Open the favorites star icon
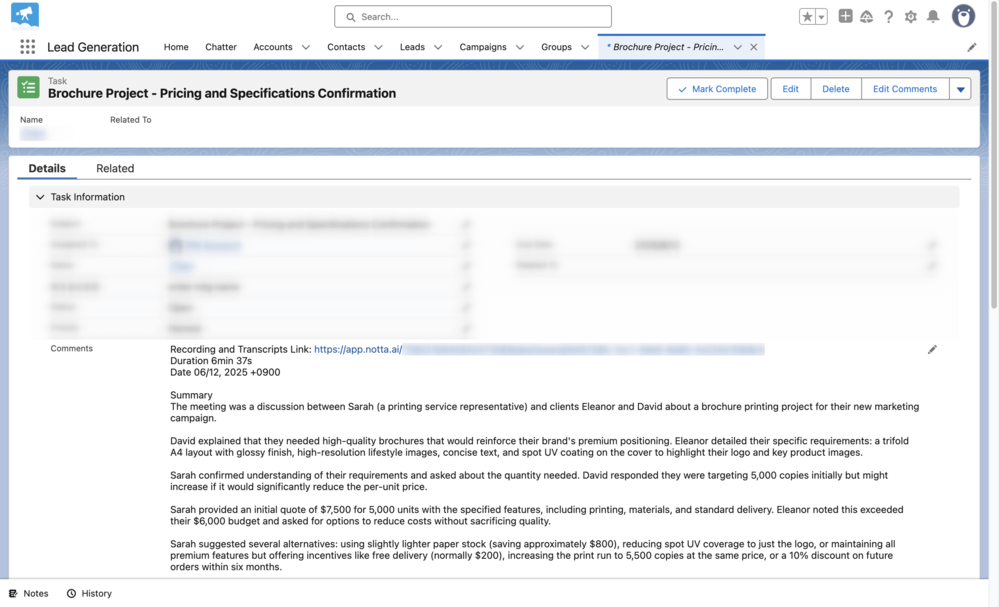The width and height of the screenshot is (999, 607). click(x=807, y=17)
